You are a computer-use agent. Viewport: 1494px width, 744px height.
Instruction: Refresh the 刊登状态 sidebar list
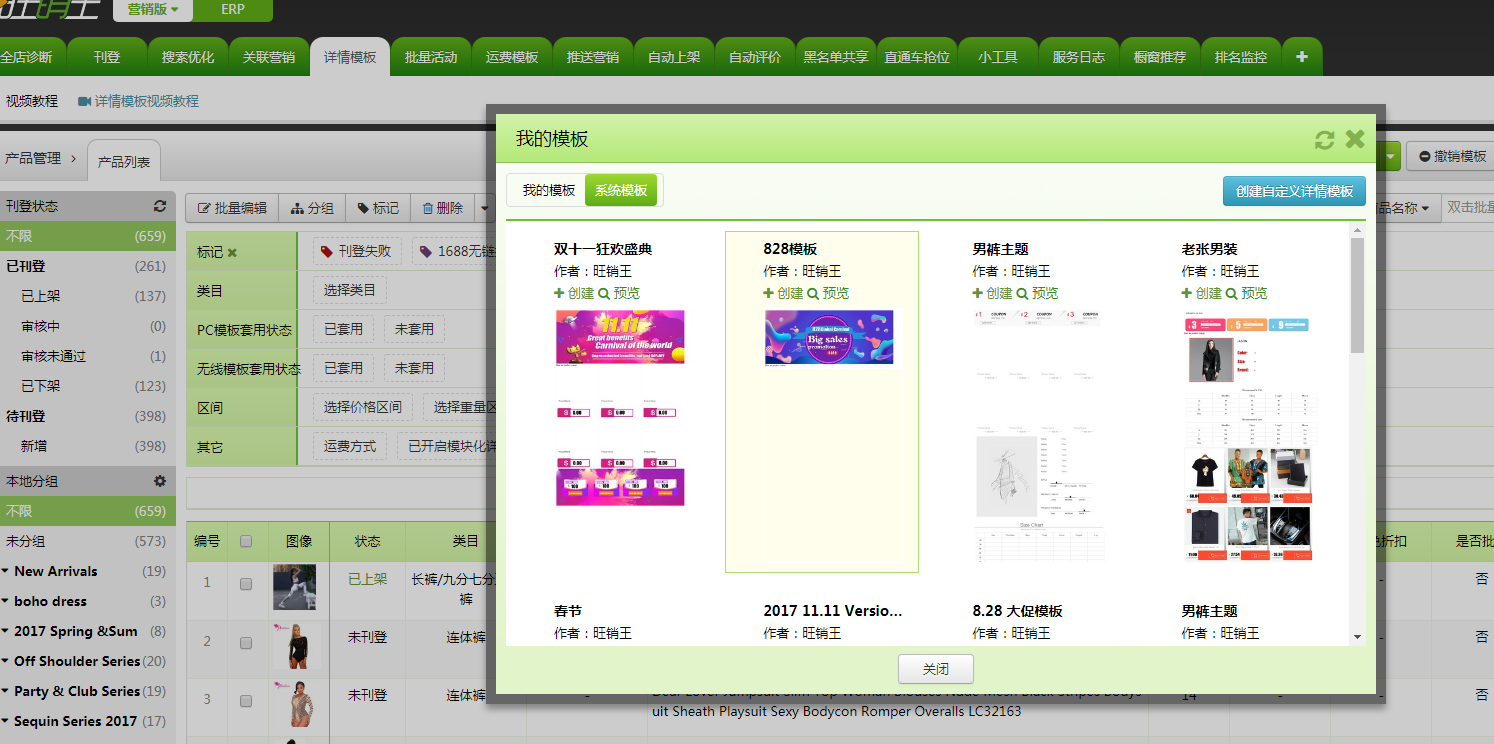click(159, 206)
